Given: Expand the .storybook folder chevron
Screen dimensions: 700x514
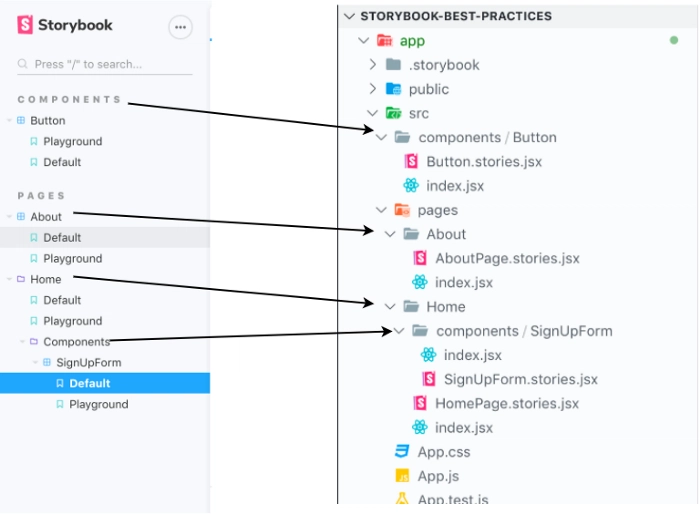Looking at the screenshot, I should tap(373, 65).
